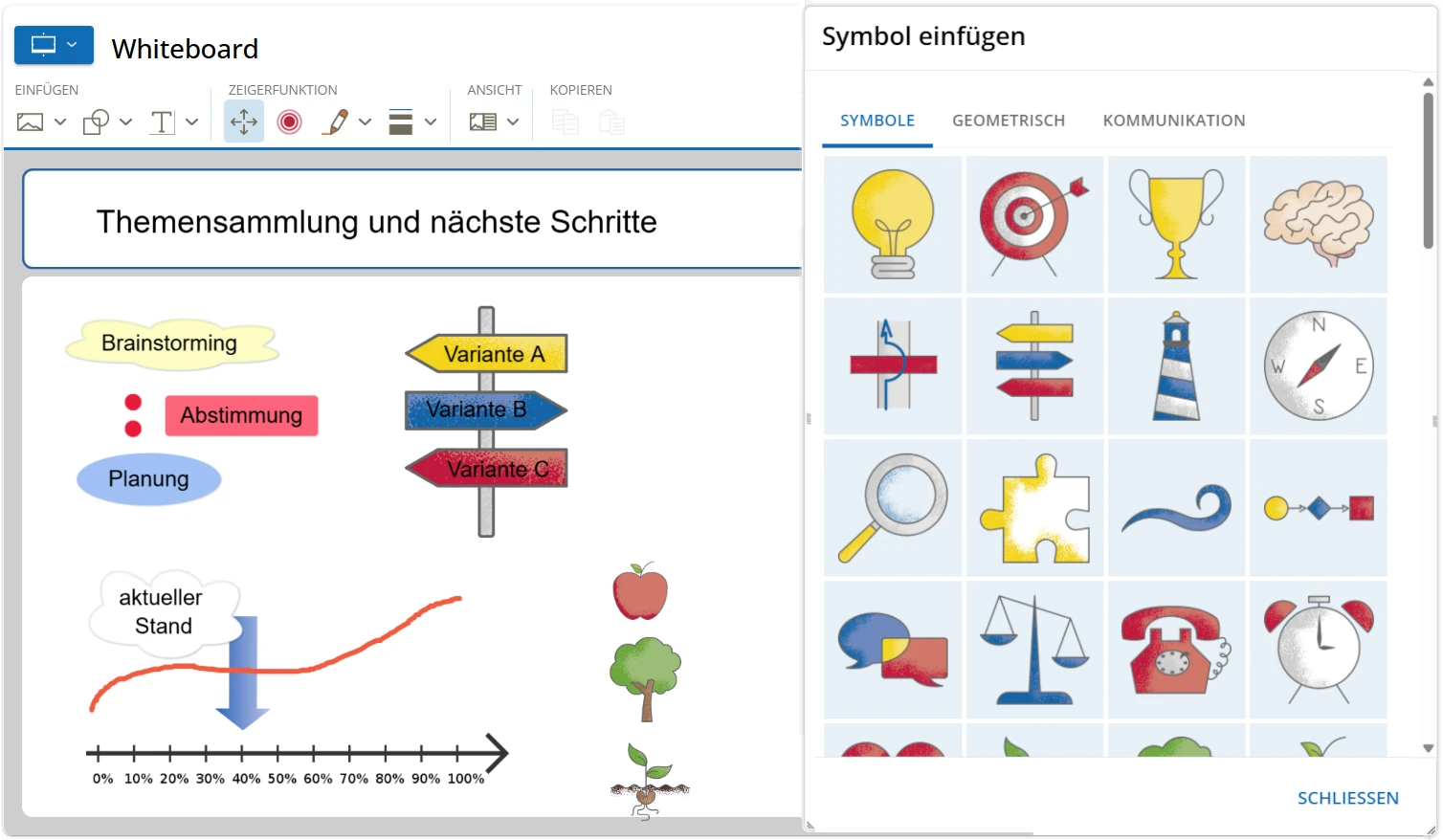Open the Whiteboard app dropdown
This screenshot has width=1443, height=840.
(54, 45)
